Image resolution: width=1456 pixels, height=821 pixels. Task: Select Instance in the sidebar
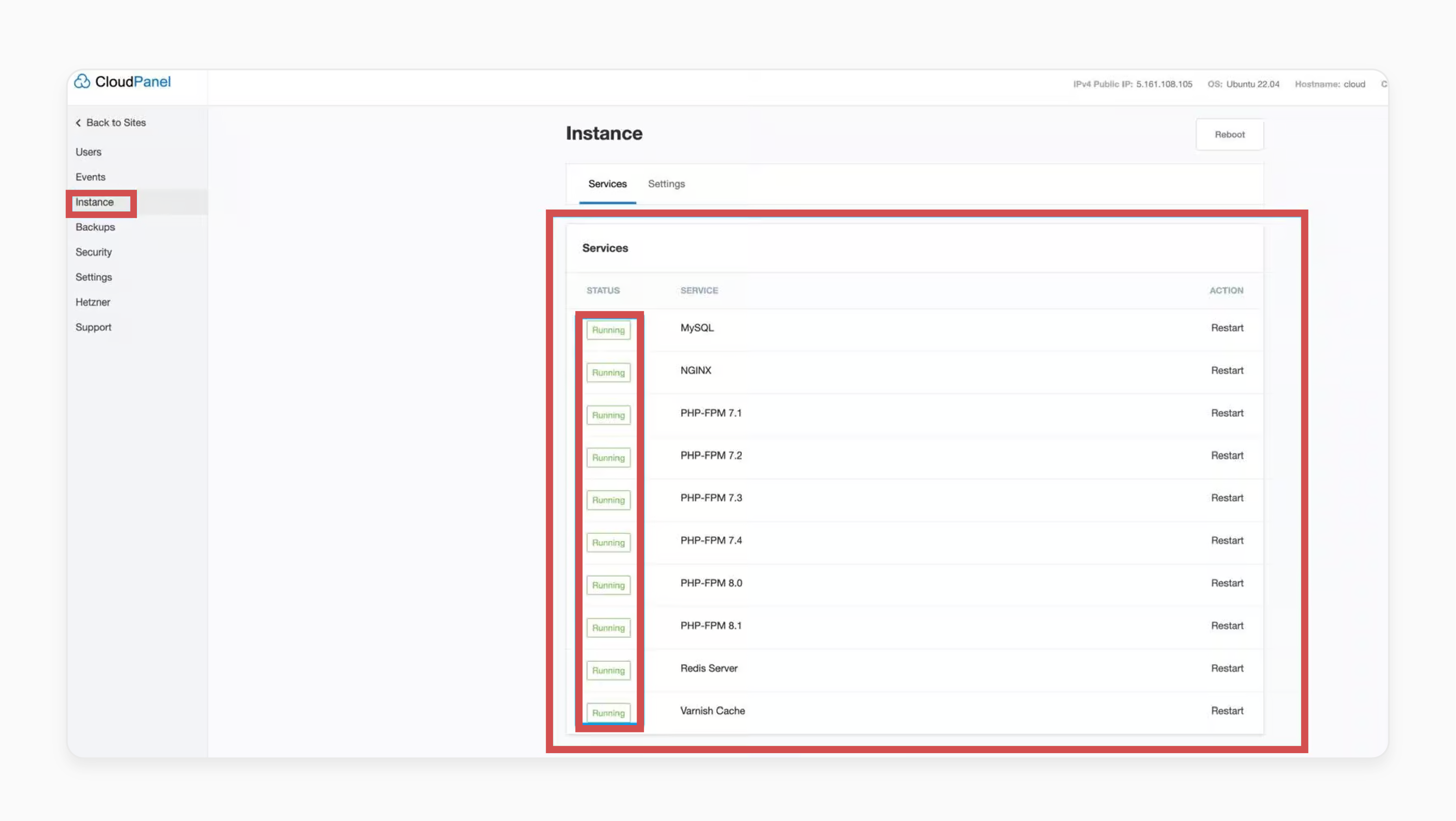tap(94, 202)
